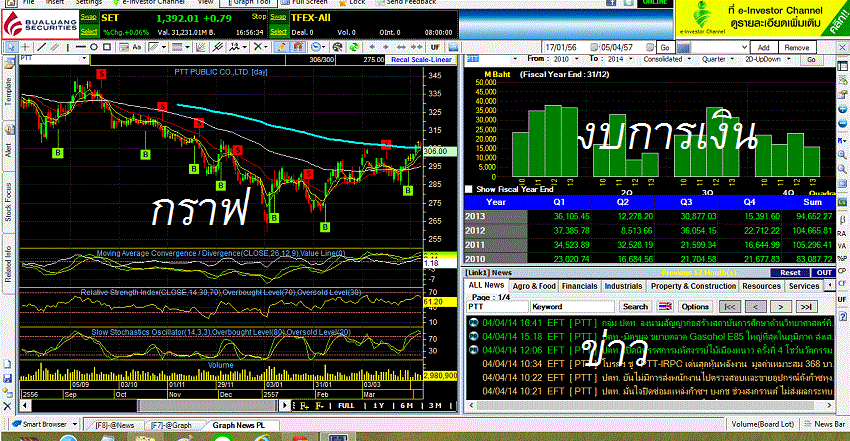Click the chart horizontal scrollbar thumb
This screenshot has height=441, width=850.
[209, 405]
